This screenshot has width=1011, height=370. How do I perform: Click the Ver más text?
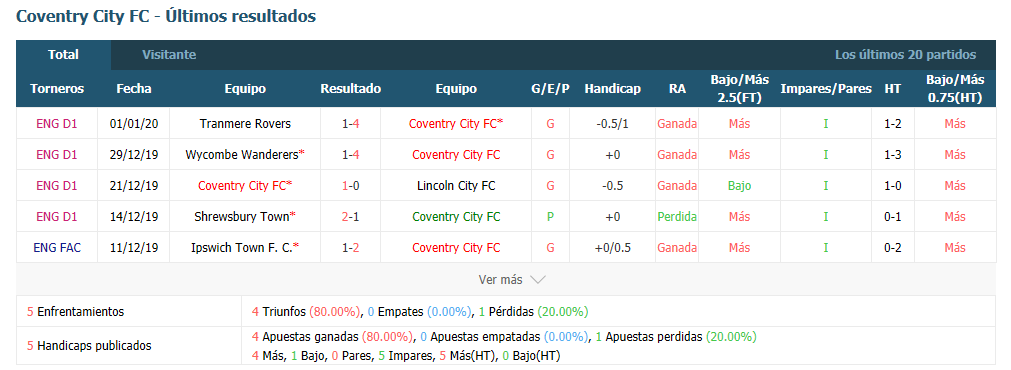500,280
